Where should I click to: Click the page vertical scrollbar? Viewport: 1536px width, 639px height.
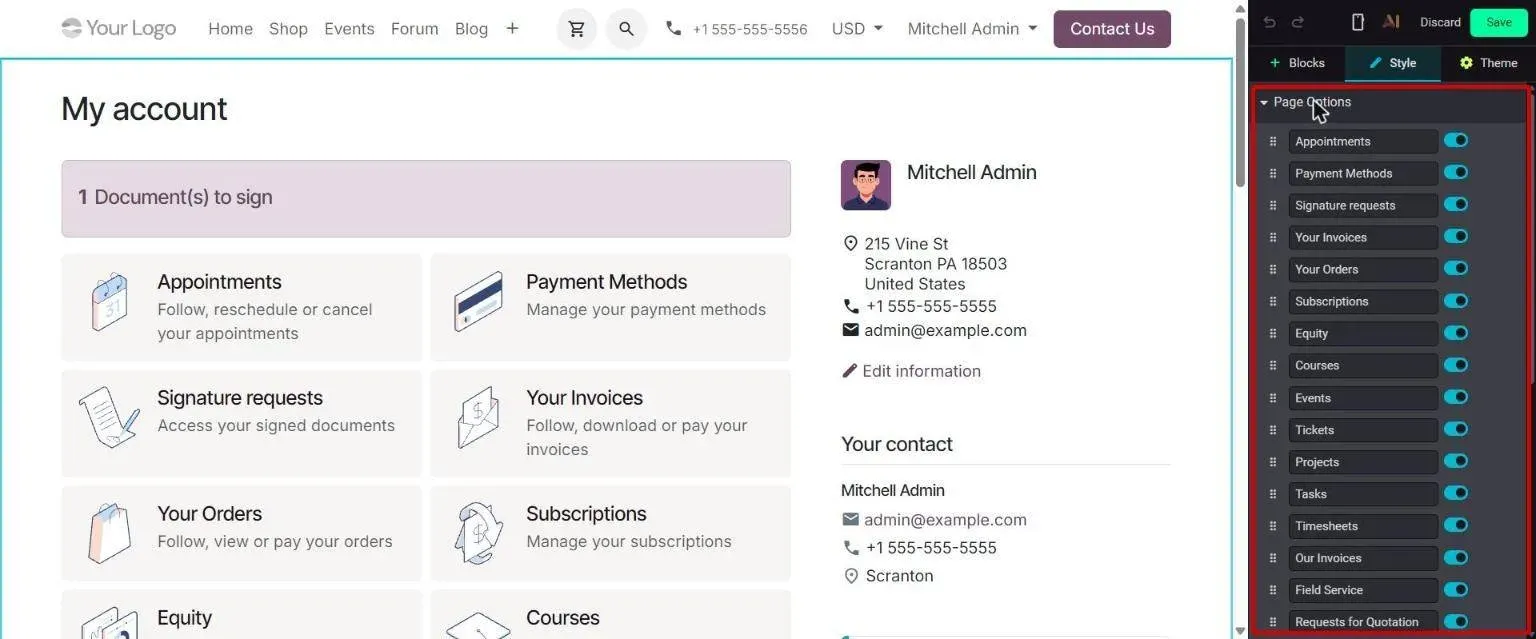point(1240,100)
